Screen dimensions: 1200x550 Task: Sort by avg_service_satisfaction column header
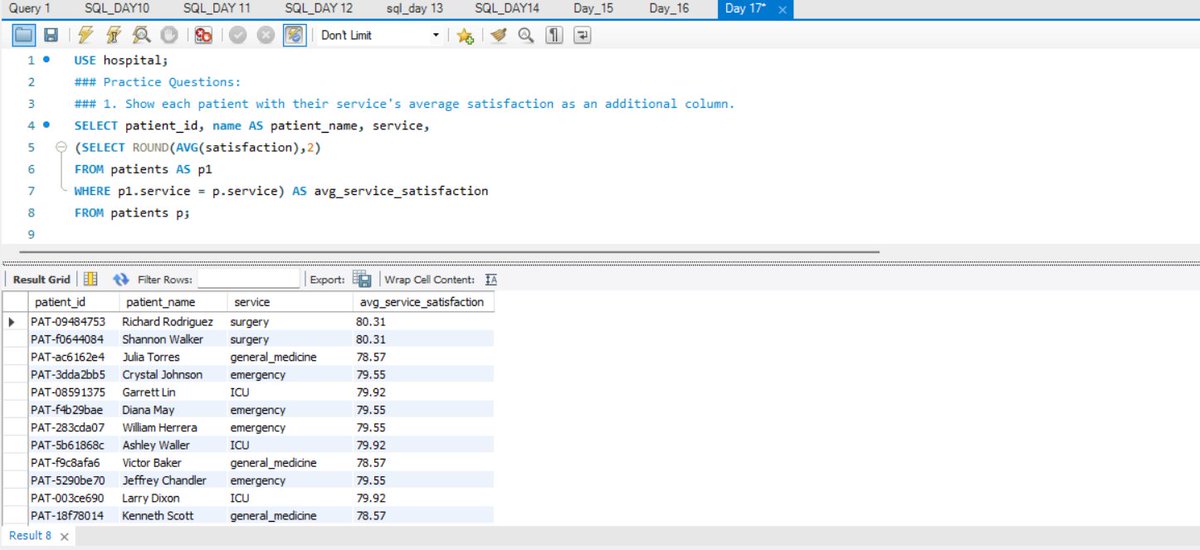click(424, 302)
